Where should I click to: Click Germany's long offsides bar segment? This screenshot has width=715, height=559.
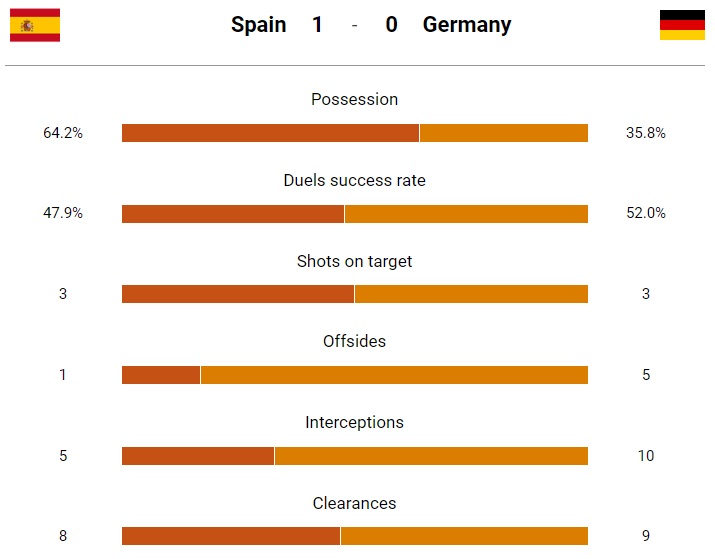[x=394, y=375]
